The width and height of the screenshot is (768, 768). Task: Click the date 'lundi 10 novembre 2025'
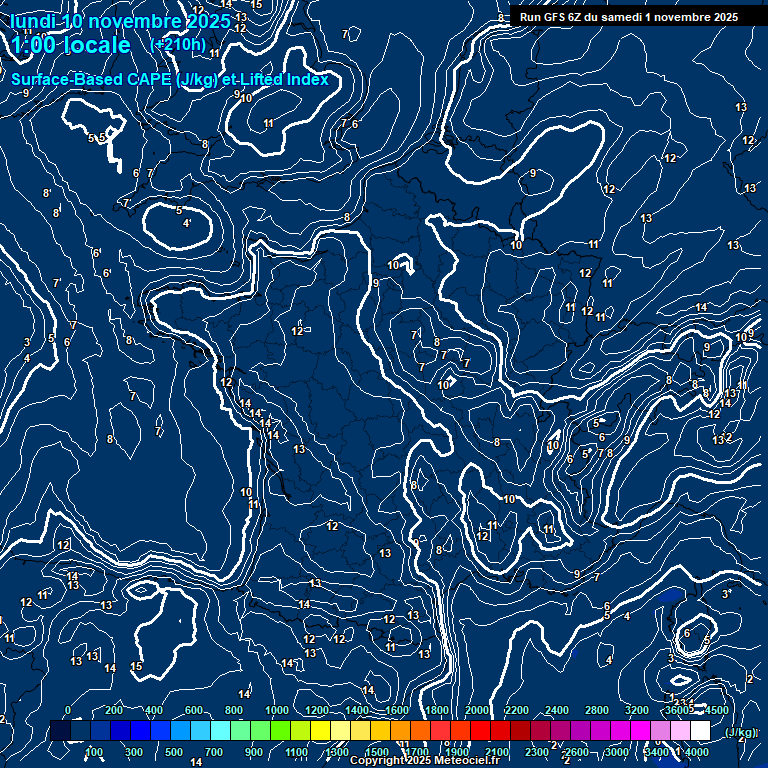120,21
